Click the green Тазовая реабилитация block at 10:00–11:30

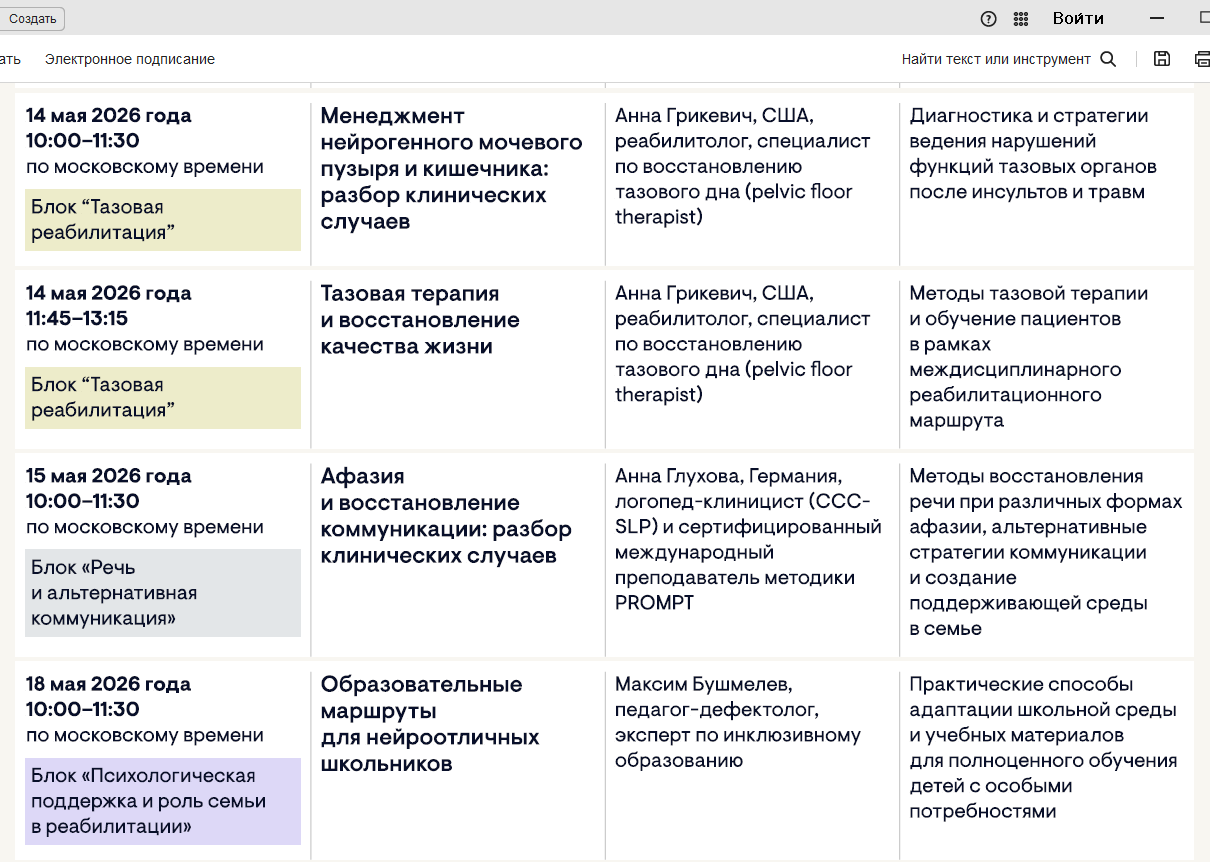163,220
